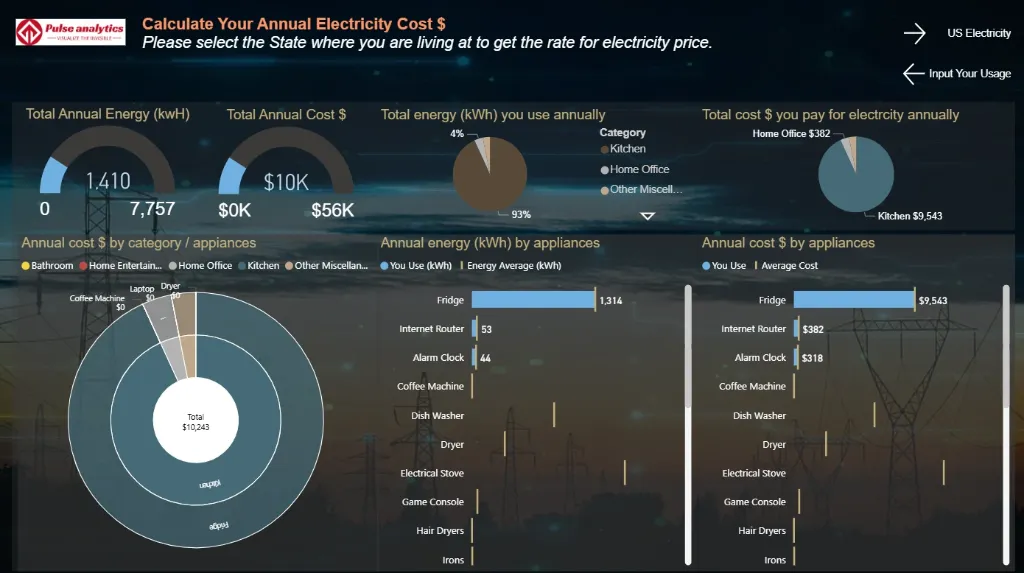Go to Input Your Usage page
Screen dimensions: 1024x573
pyautogui.click(x=969, y=73)
